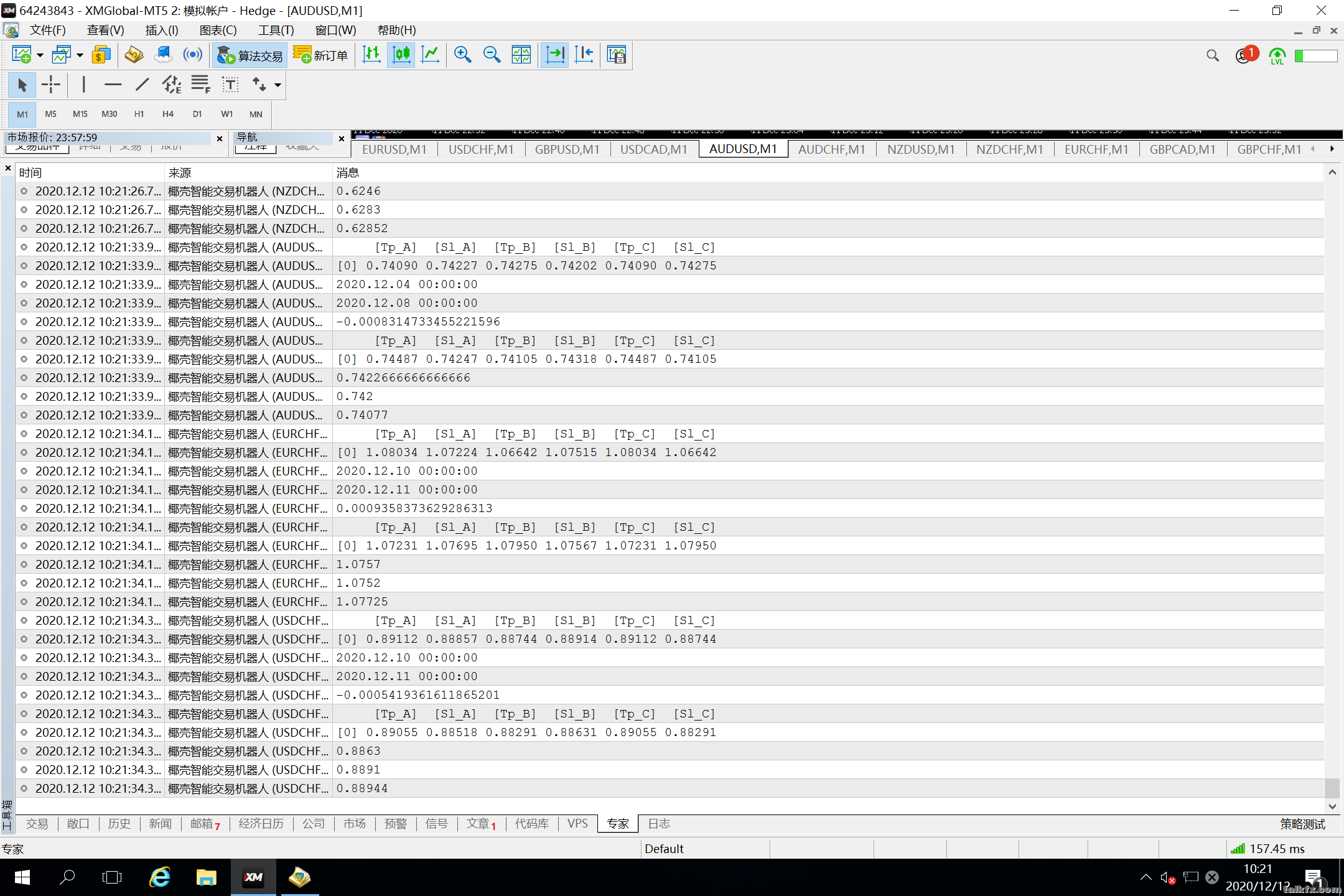Viewport: 1344px width, 896px height.
Task: Open the 工具(T) menu
Action: [276, 30]
